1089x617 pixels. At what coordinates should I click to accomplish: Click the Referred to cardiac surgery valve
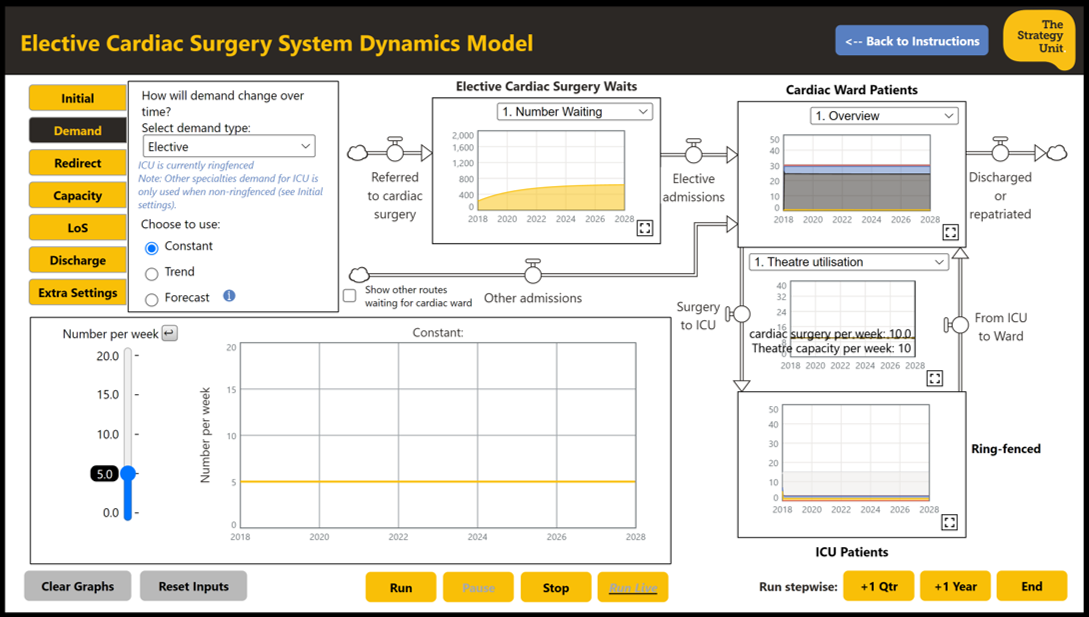coord(395,152)
